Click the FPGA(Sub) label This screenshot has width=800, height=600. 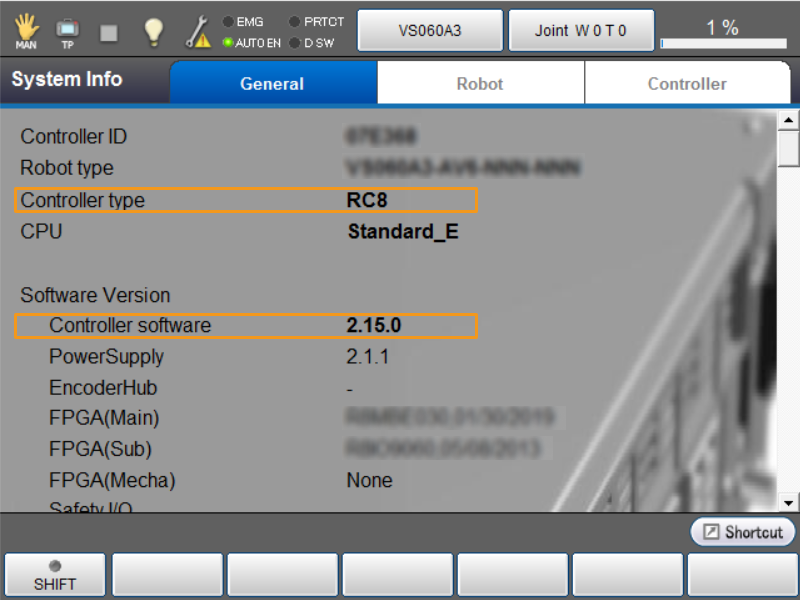point(101,449)
